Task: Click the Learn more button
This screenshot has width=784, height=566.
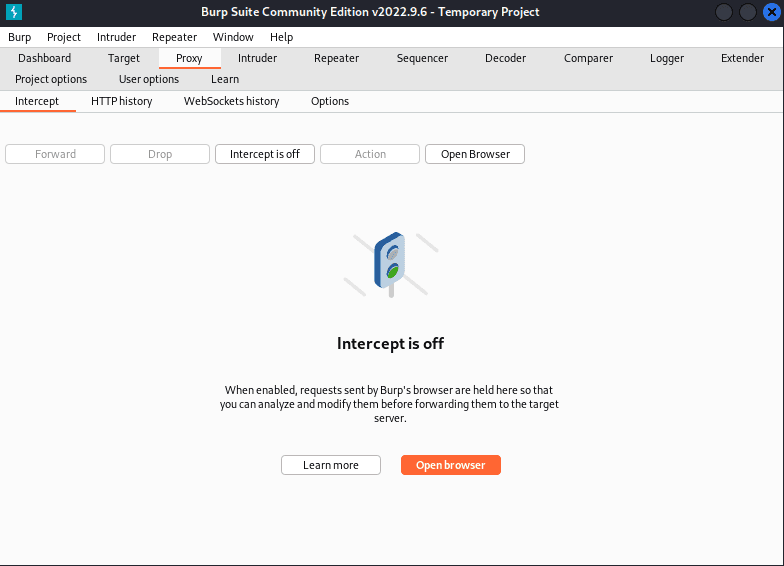Action: tap(331, 465)
